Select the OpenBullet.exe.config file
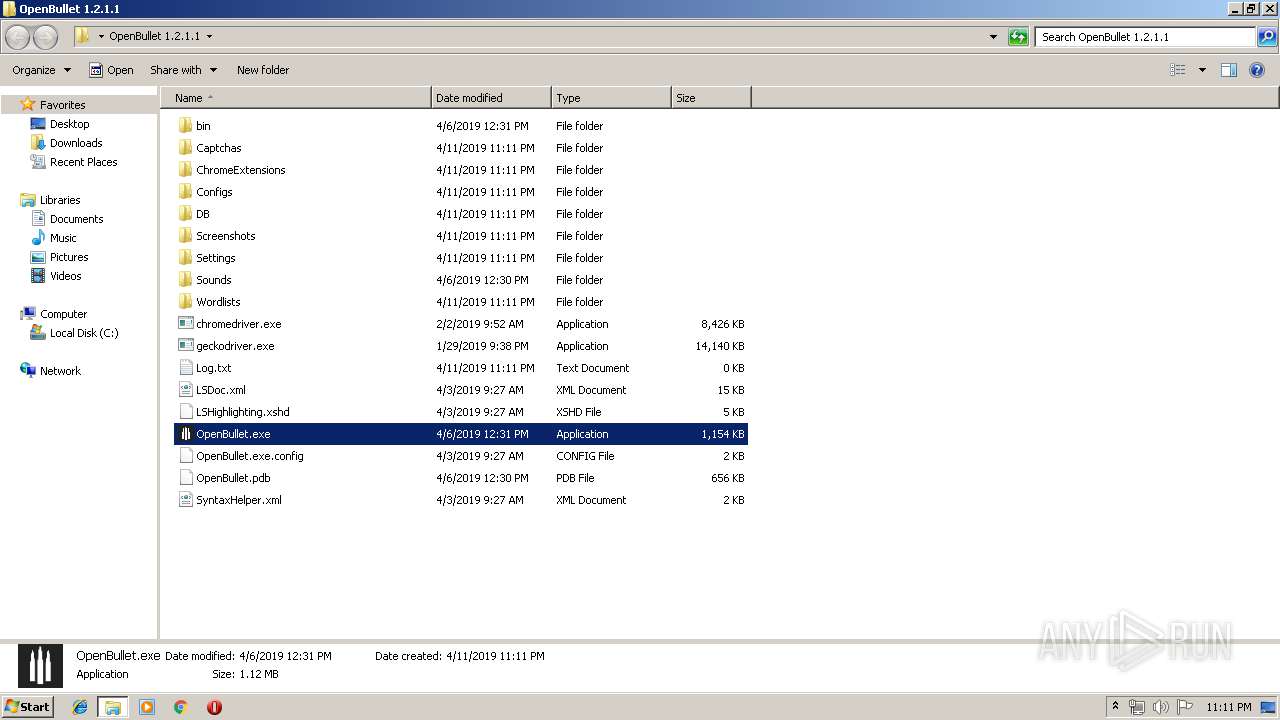This screenshot has width=1280, height=720. pyautogui.click(x=249, y=456)
